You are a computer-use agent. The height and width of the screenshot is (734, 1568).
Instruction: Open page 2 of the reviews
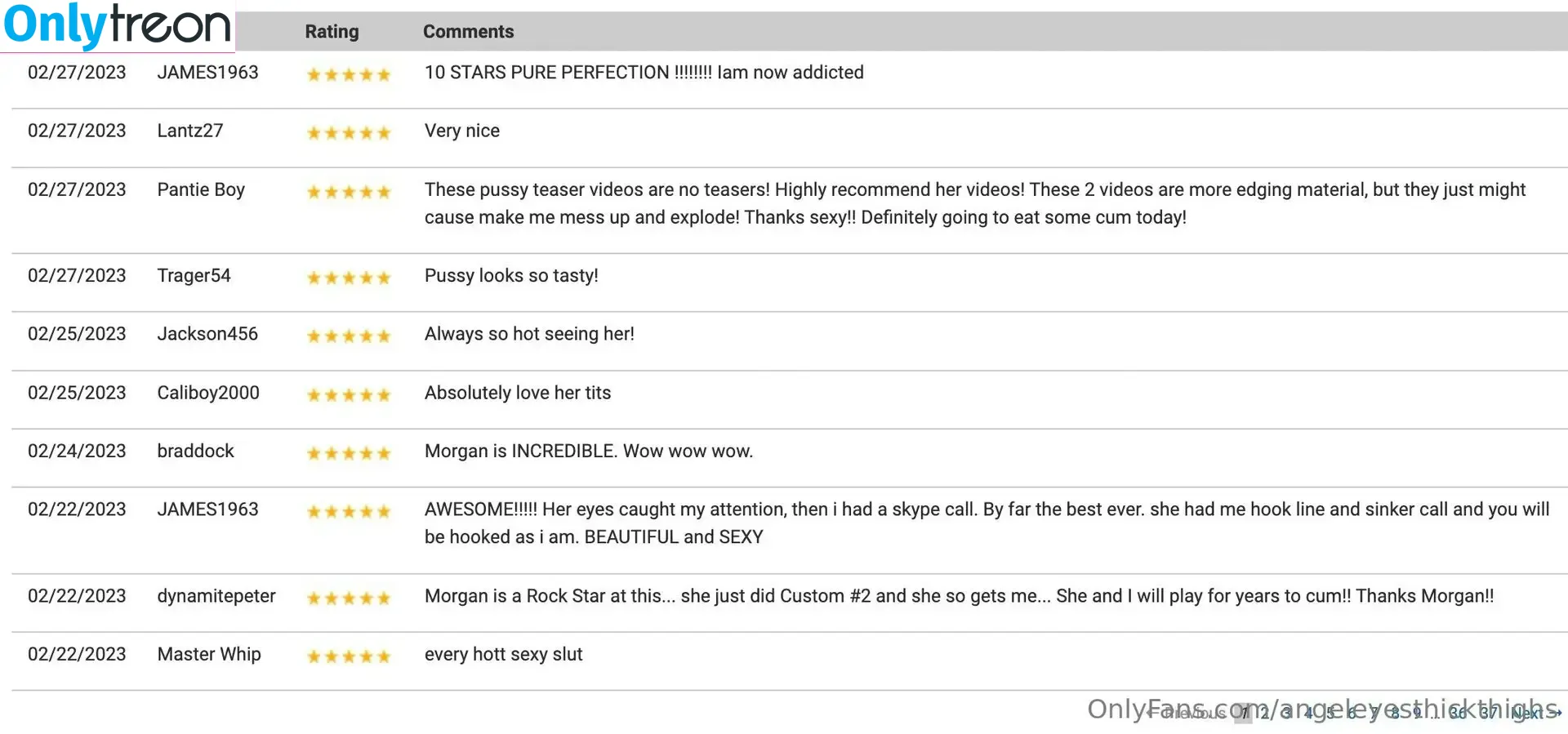coord(1264,713)
